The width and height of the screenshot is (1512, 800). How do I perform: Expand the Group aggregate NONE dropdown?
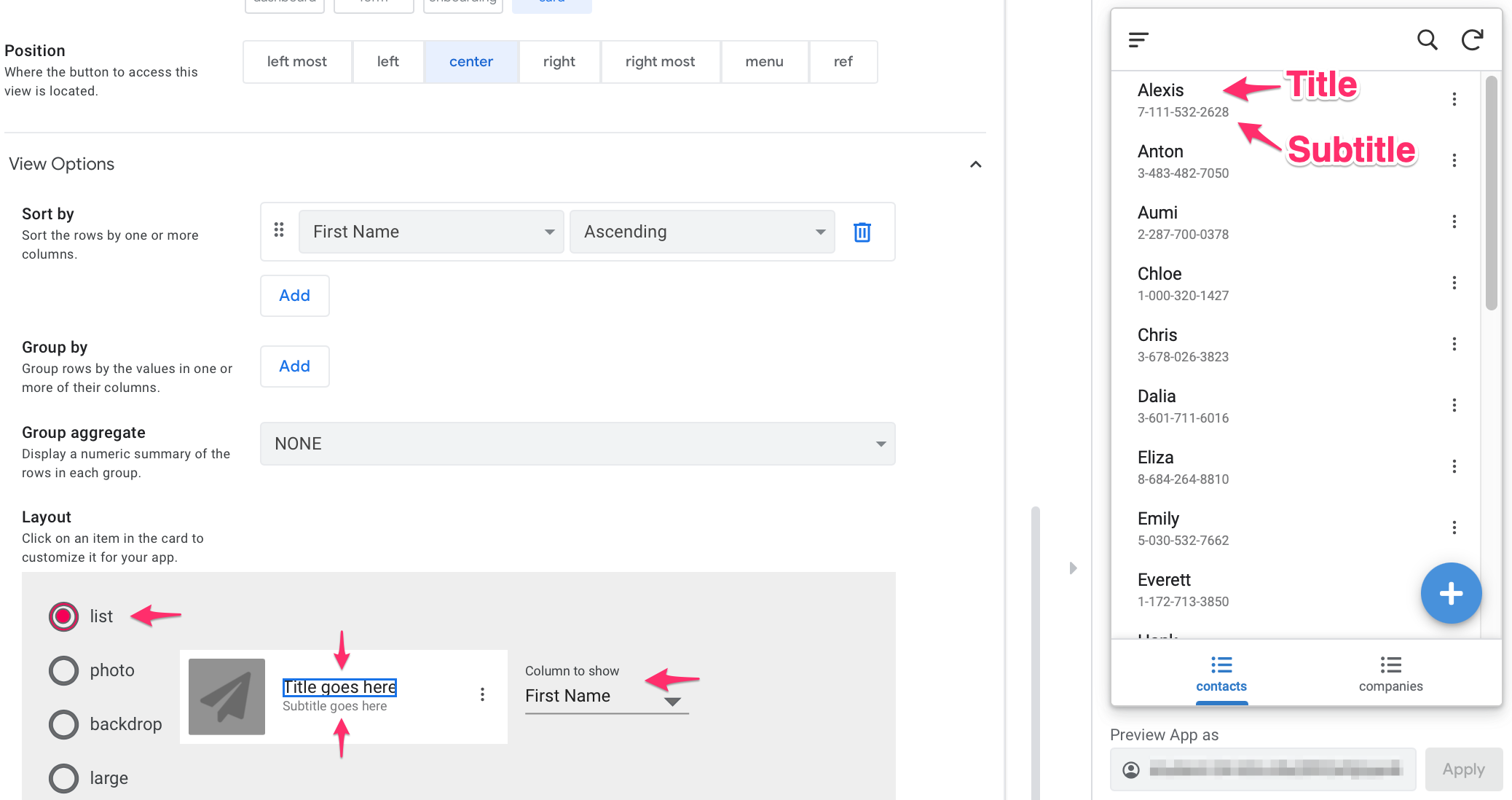[577, 444]
